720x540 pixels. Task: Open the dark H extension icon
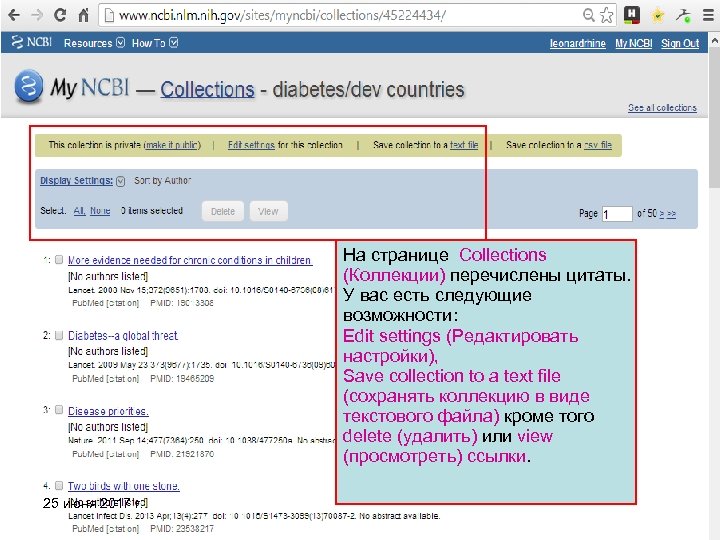point(632,15)
